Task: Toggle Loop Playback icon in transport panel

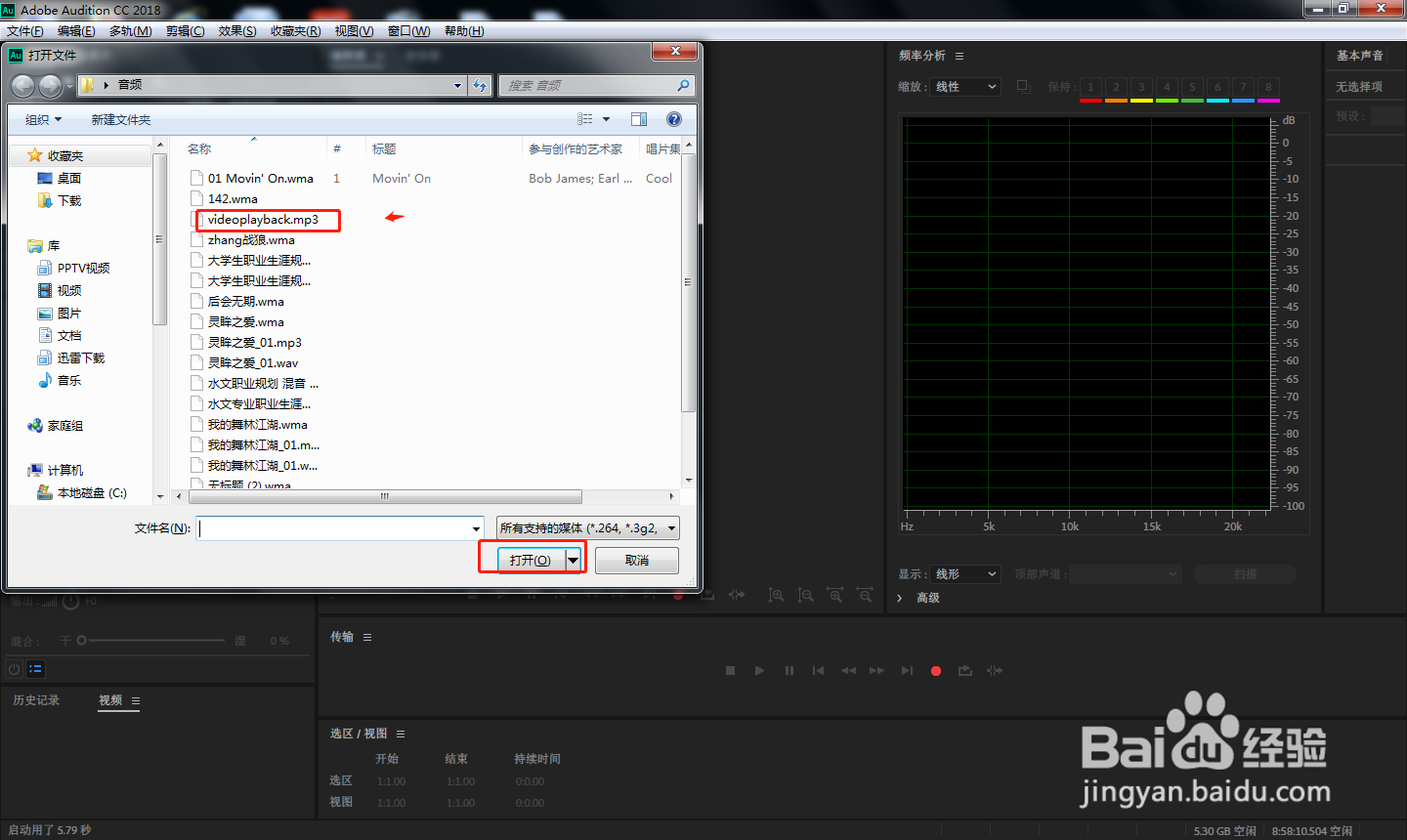Action: pyautogui.click(x=965, y=671)
